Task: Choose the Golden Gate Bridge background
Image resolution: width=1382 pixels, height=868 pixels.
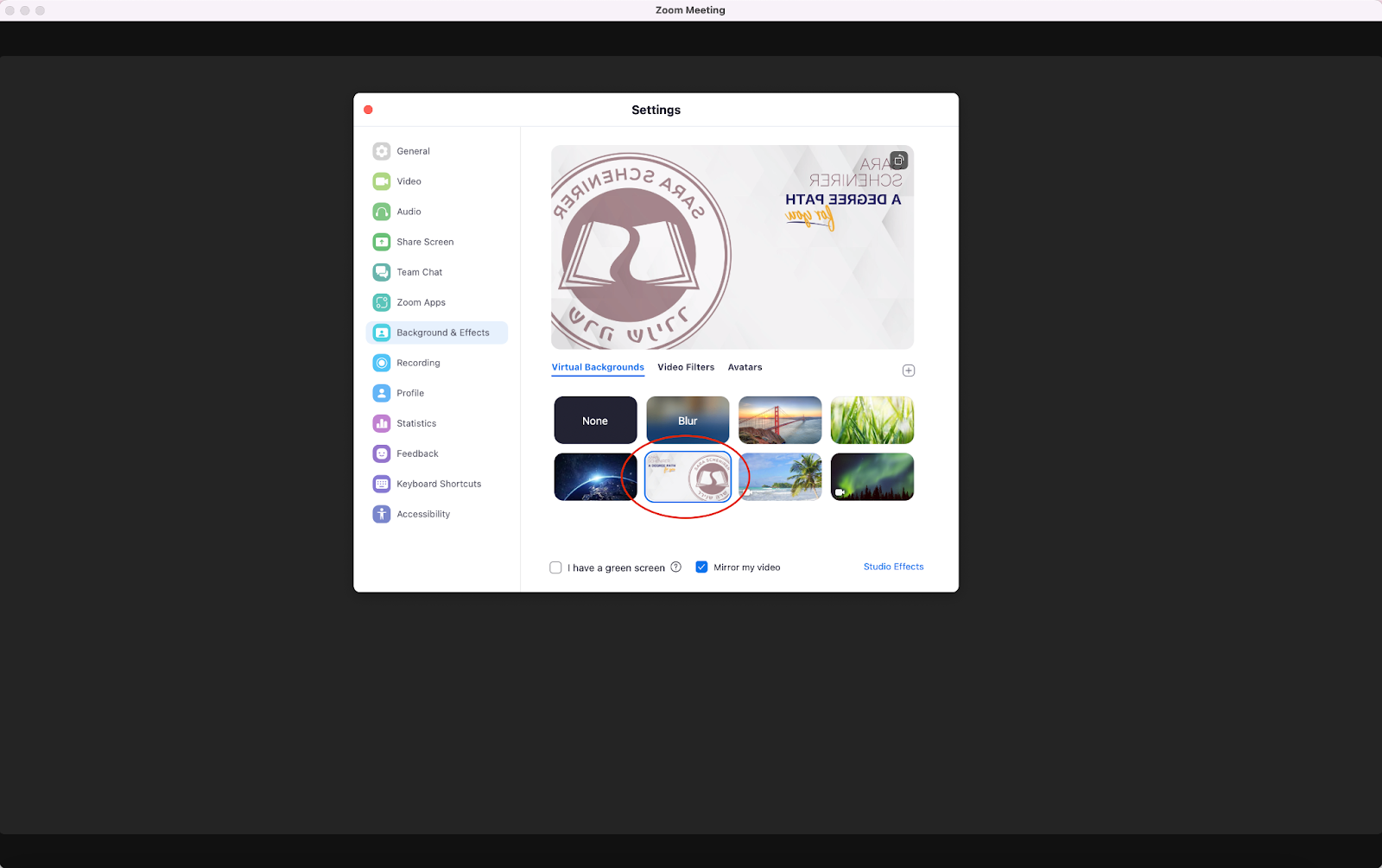Action: [x=780, y=421]
